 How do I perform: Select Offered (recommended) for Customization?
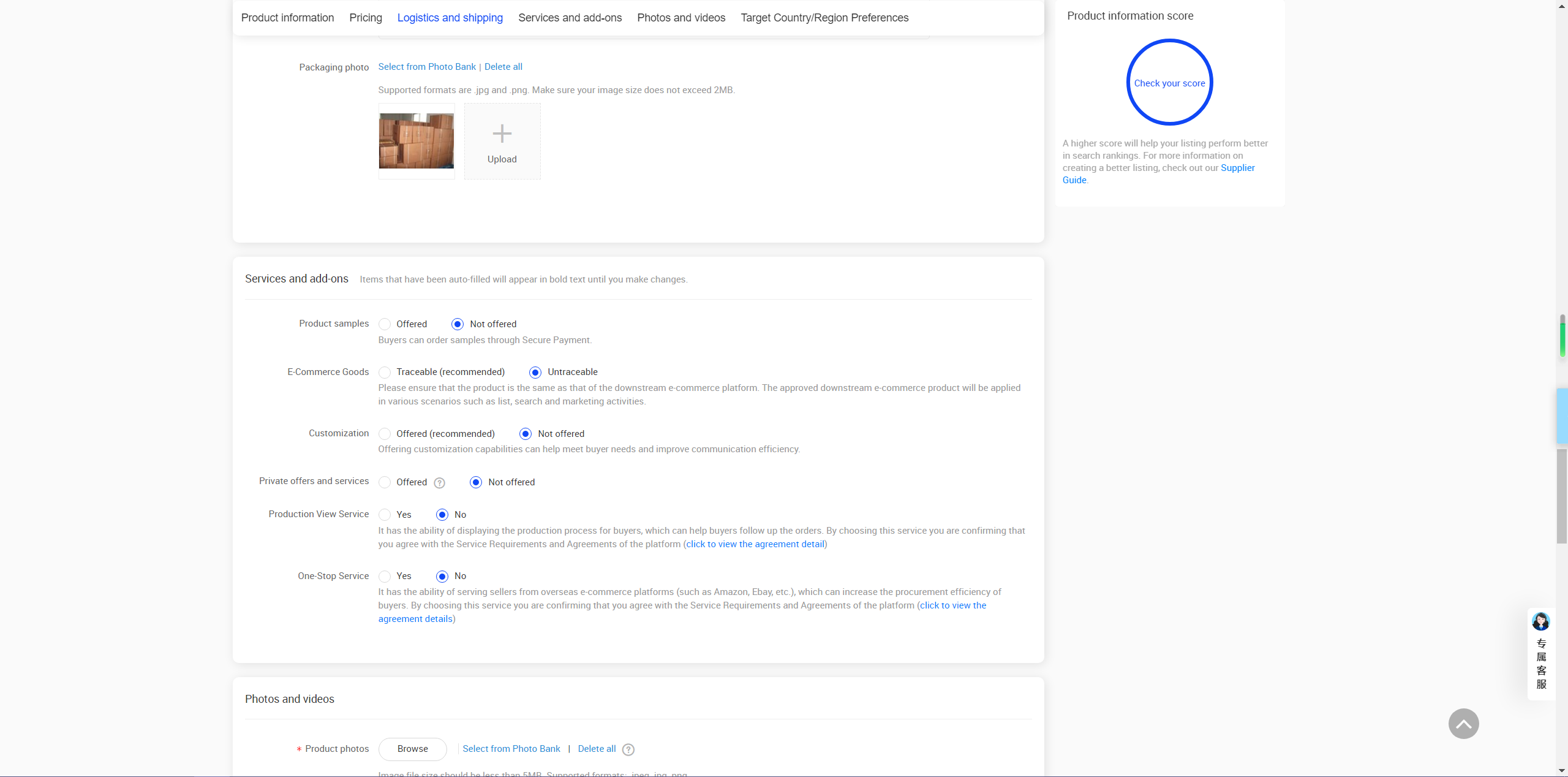tap(385, 434)
